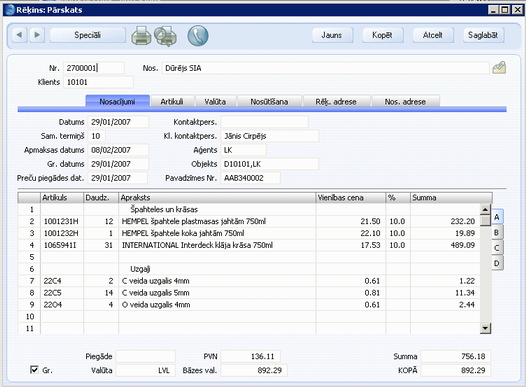This screenshot has height=387, width=526.
Task: Select flip C beside the item grid
Action: tap(497, 248)
